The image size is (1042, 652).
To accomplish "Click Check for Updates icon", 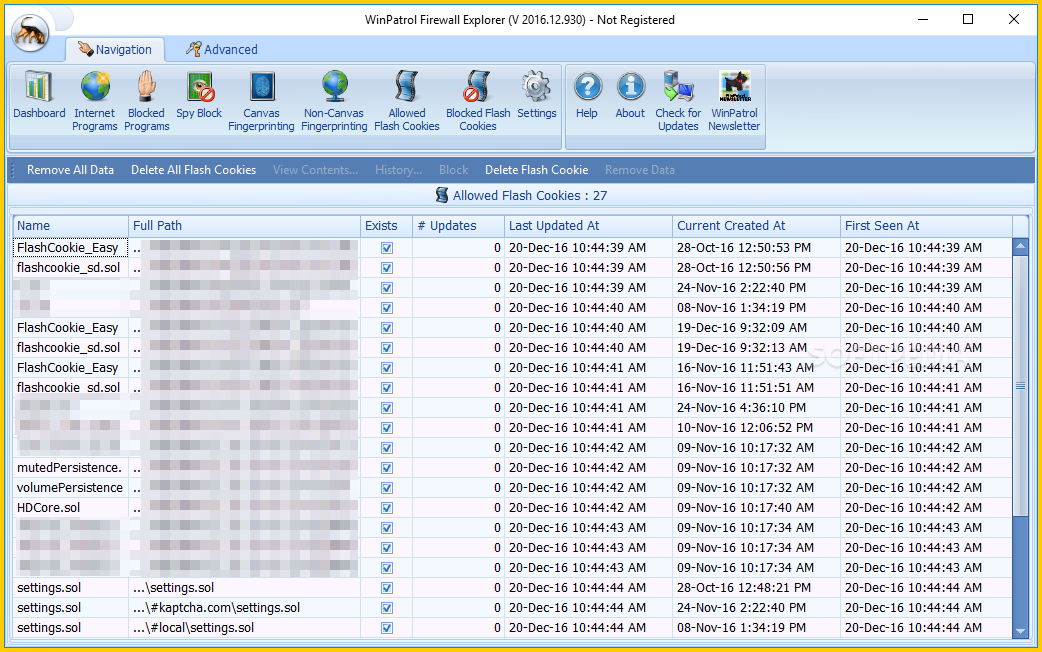I will tap(678, 101).
